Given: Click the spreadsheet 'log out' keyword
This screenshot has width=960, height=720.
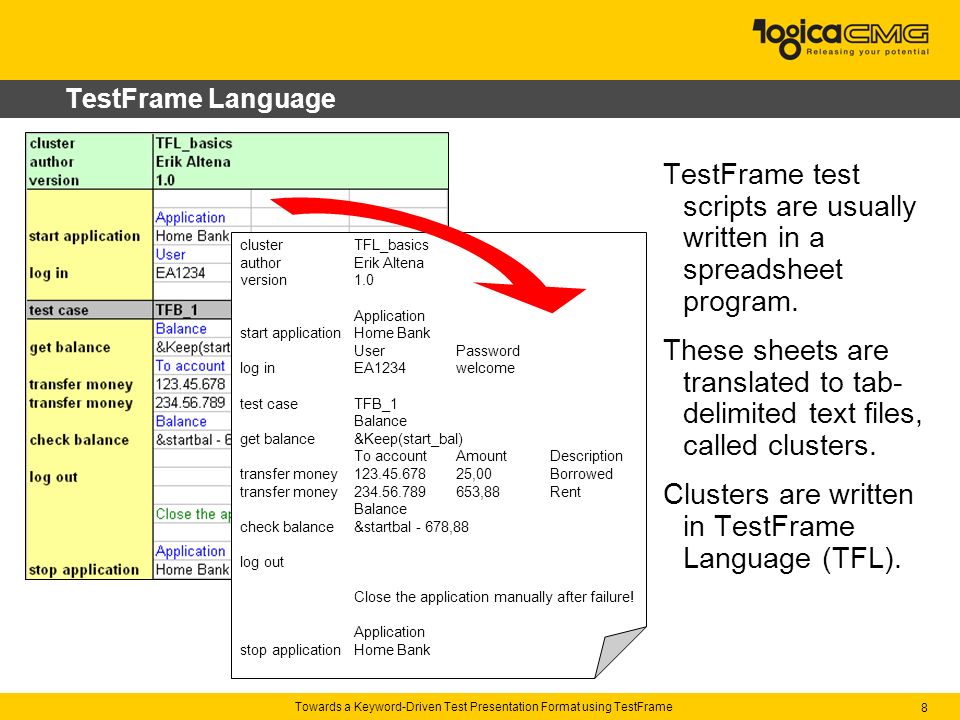Looking at the screenshot, I should [x=53, y=477].
